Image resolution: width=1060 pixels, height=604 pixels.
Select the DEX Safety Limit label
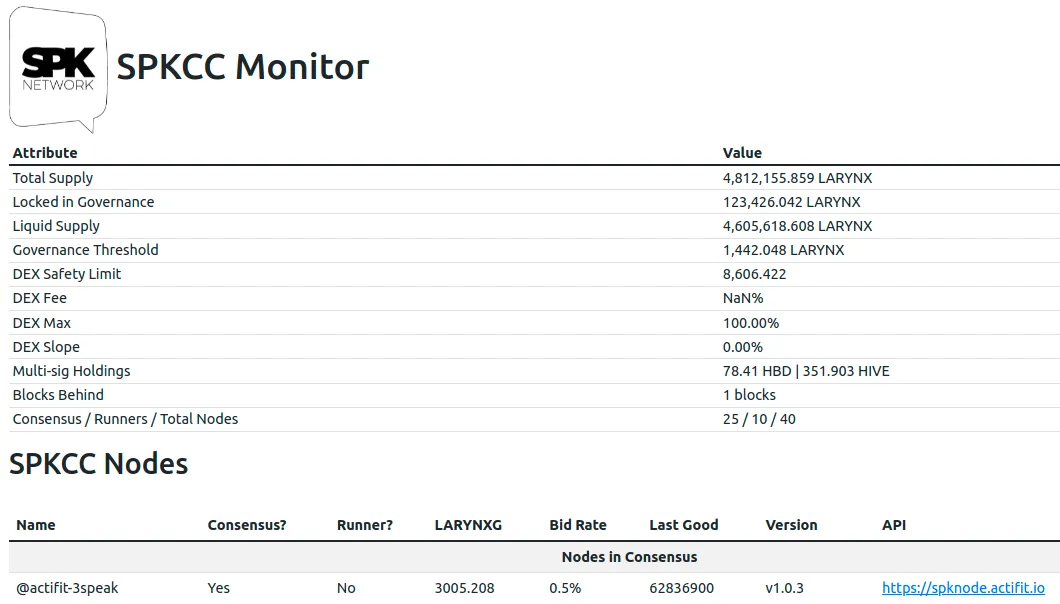67,274
